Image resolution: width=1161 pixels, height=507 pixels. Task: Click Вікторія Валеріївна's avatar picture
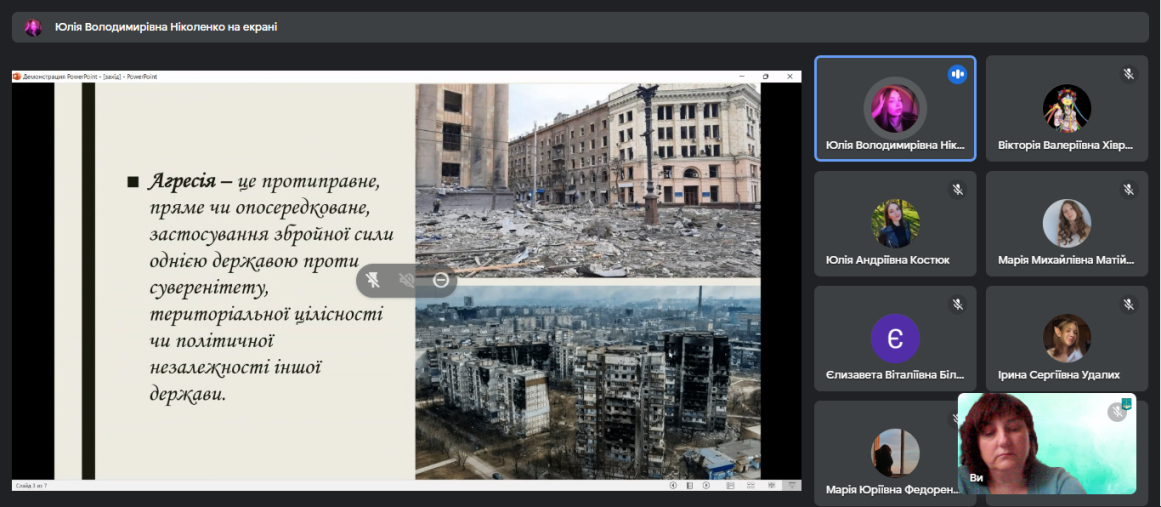tap(1066, 108)
